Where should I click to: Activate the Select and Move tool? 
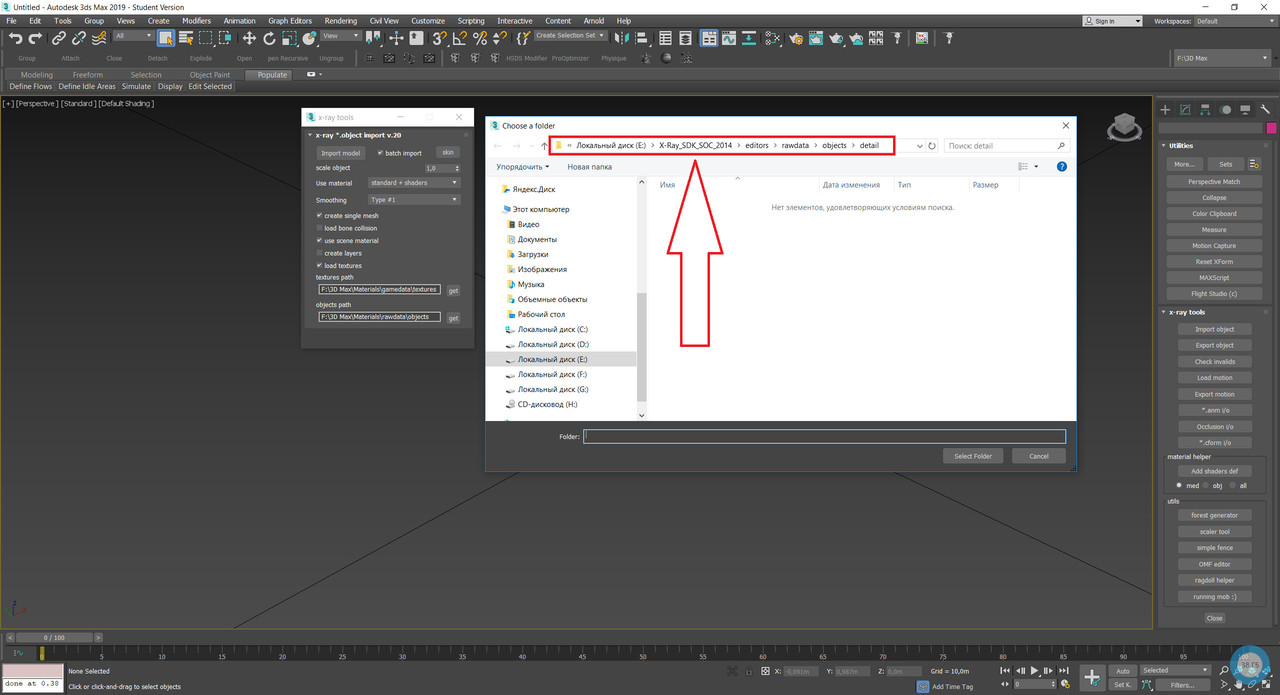(249, 38)
